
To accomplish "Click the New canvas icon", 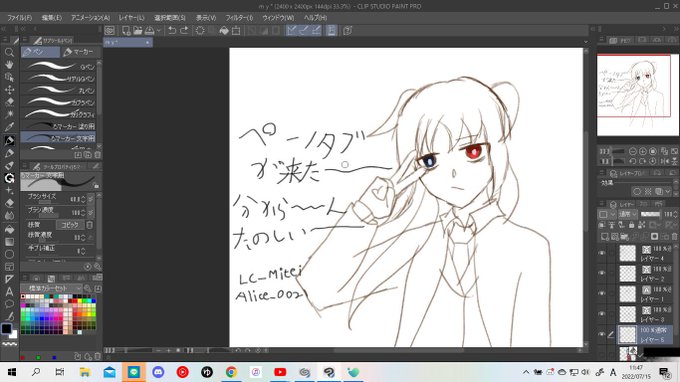I will point(126,30).
